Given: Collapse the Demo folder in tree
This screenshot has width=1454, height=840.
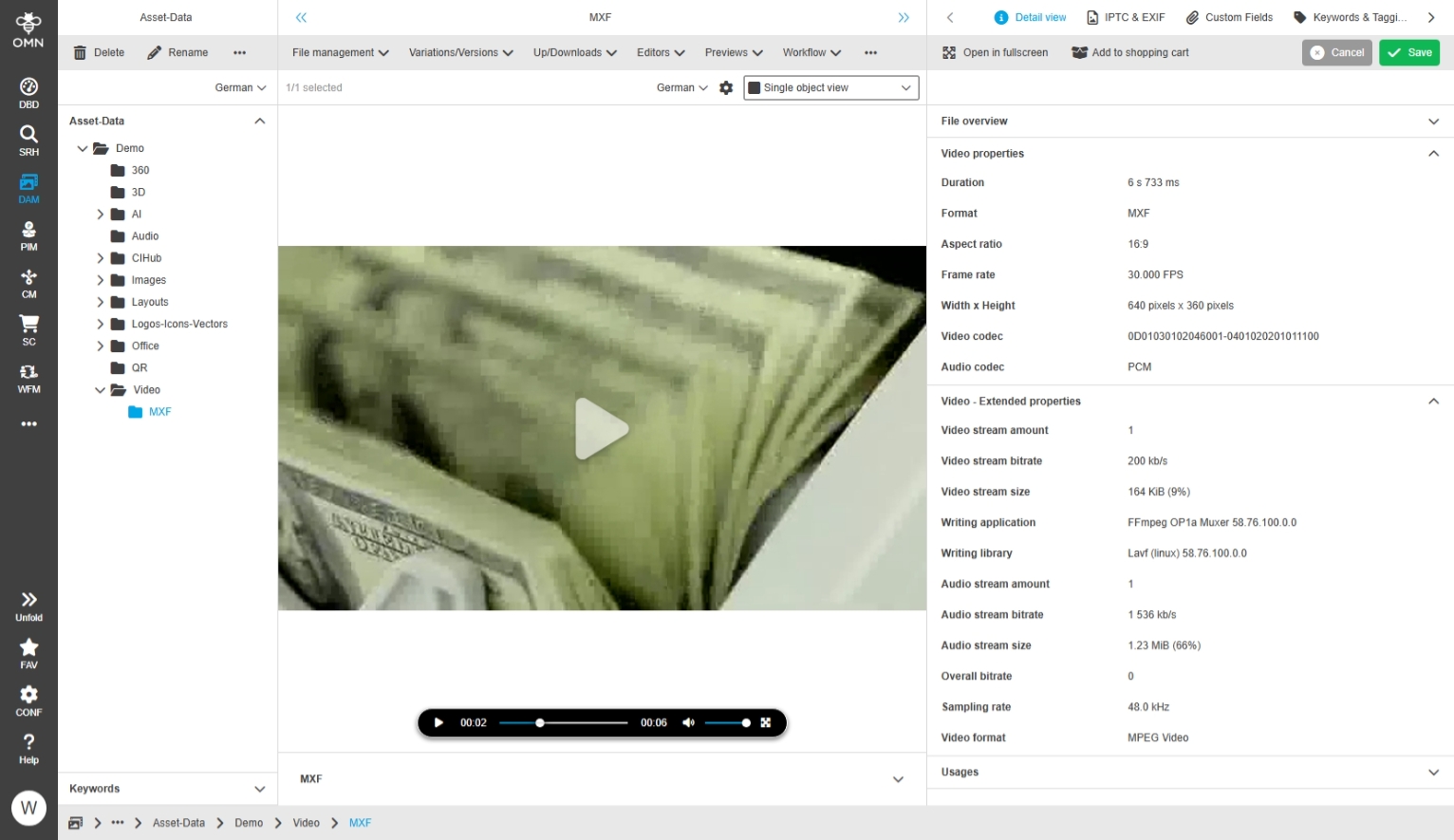Looking at the screenshot, I should pyautogui.click(x=83, y=148).
